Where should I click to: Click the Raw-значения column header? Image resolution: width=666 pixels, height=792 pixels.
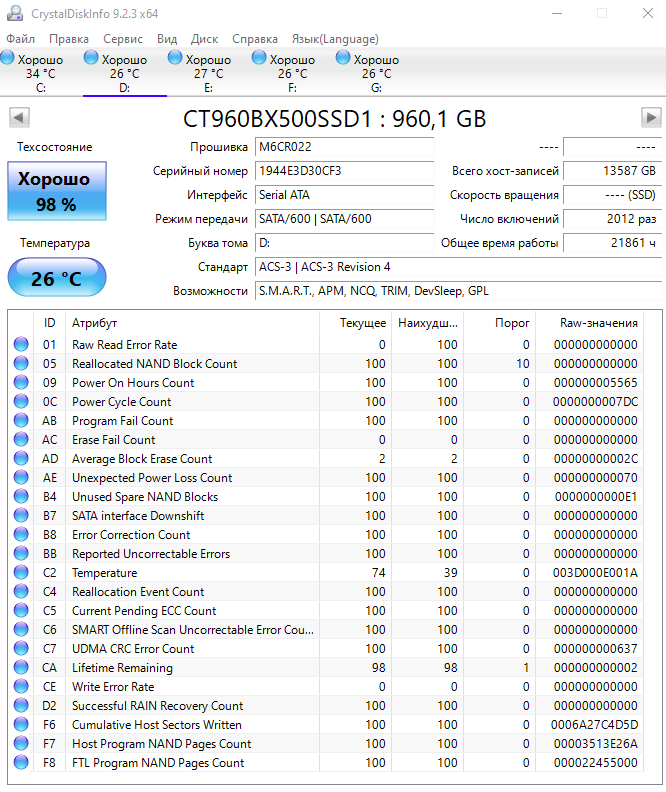point(600,323)
